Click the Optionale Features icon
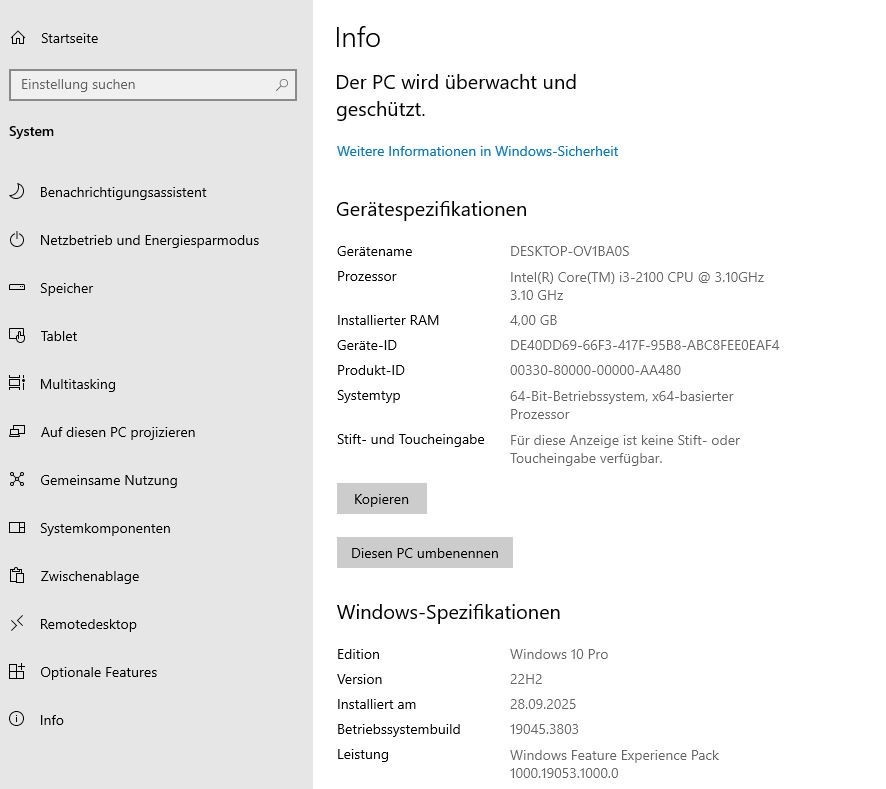This screenshot has height=789, width=886. point(17,672)
